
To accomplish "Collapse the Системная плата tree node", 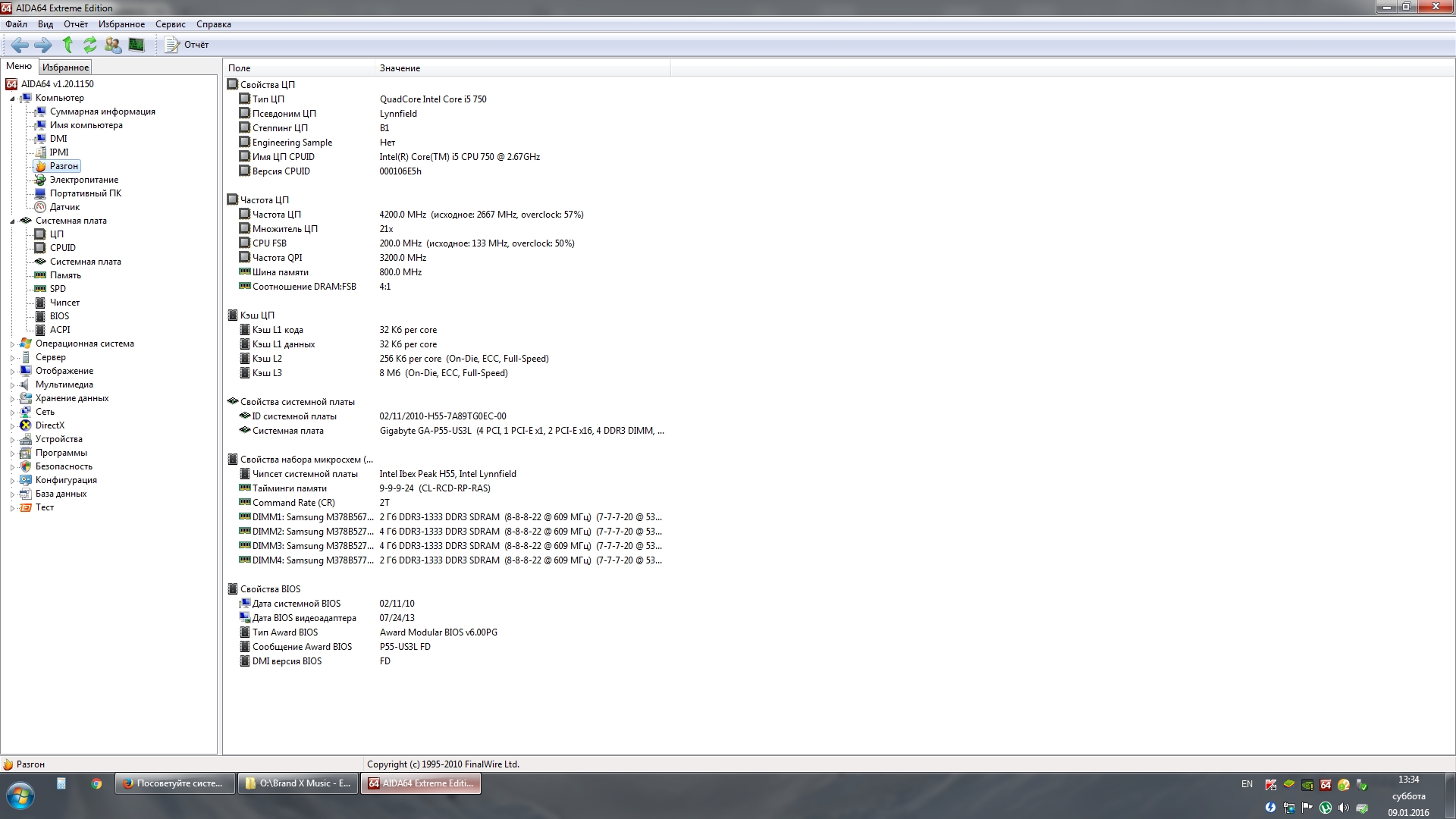I will (x=12, y=221).
